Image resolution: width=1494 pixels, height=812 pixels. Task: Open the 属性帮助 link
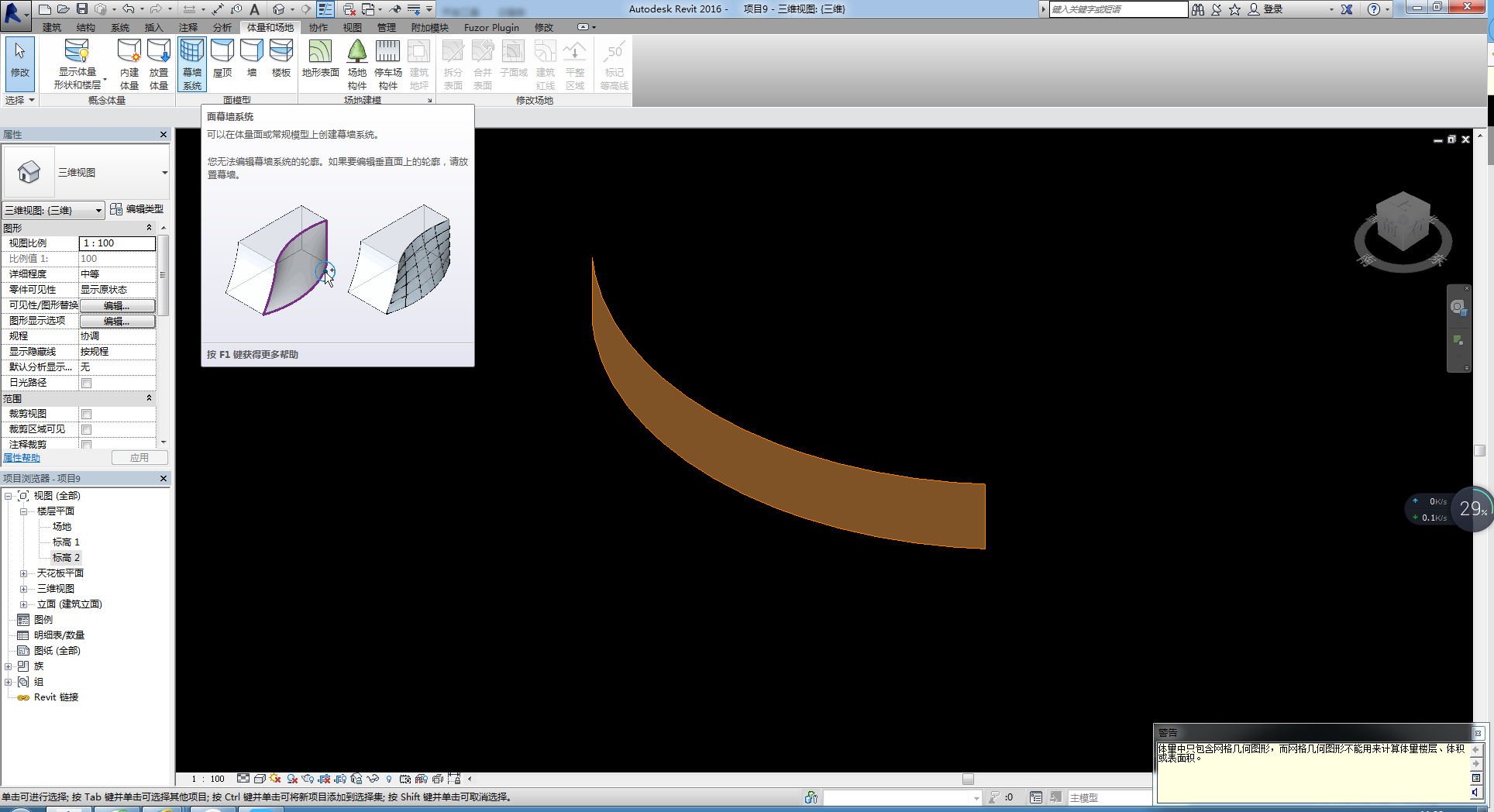pos(22,458)
